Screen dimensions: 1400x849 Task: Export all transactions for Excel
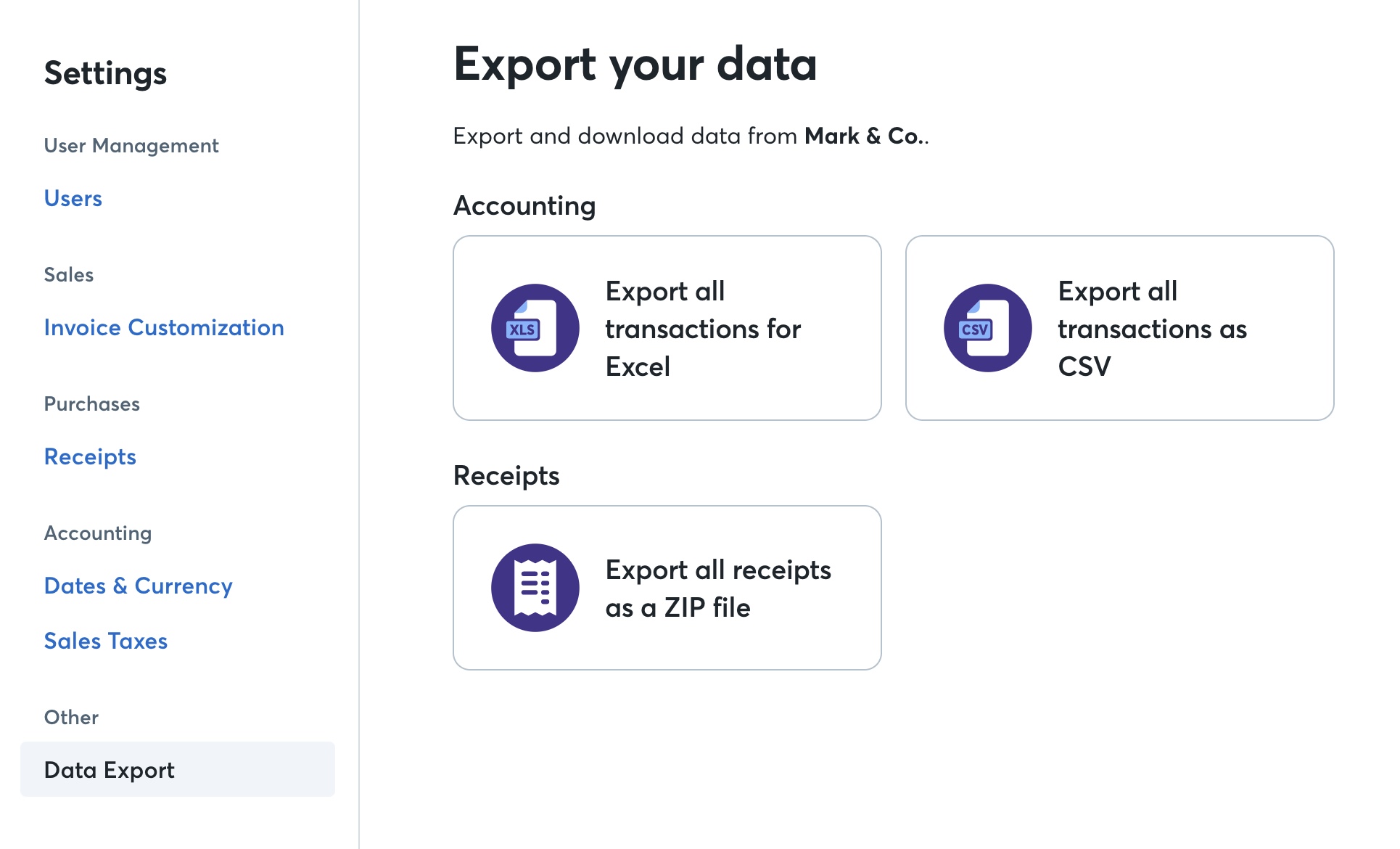click(x=667, y=328)
